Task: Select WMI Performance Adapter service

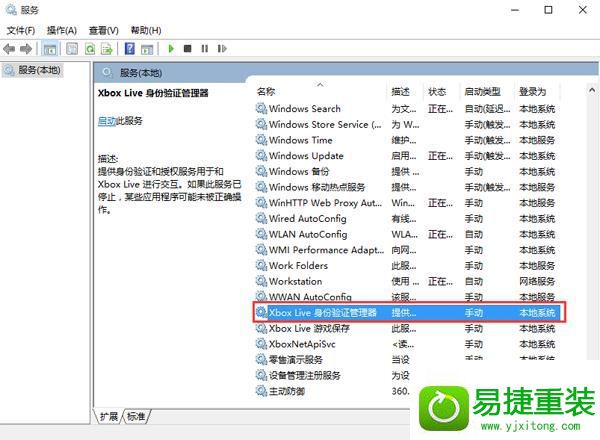Action: pos(408,250)
